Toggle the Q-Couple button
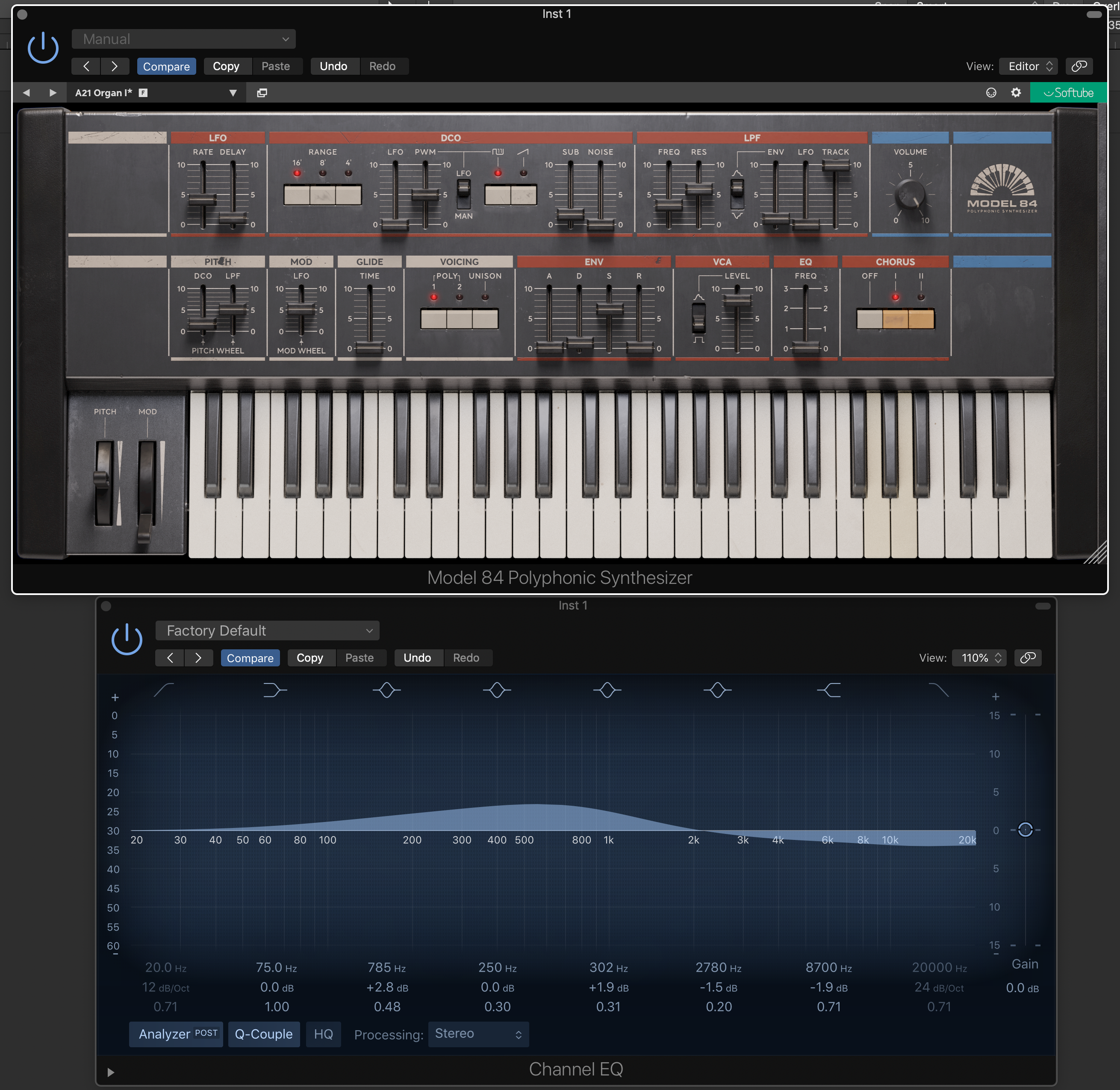 tap(264, 1034)
